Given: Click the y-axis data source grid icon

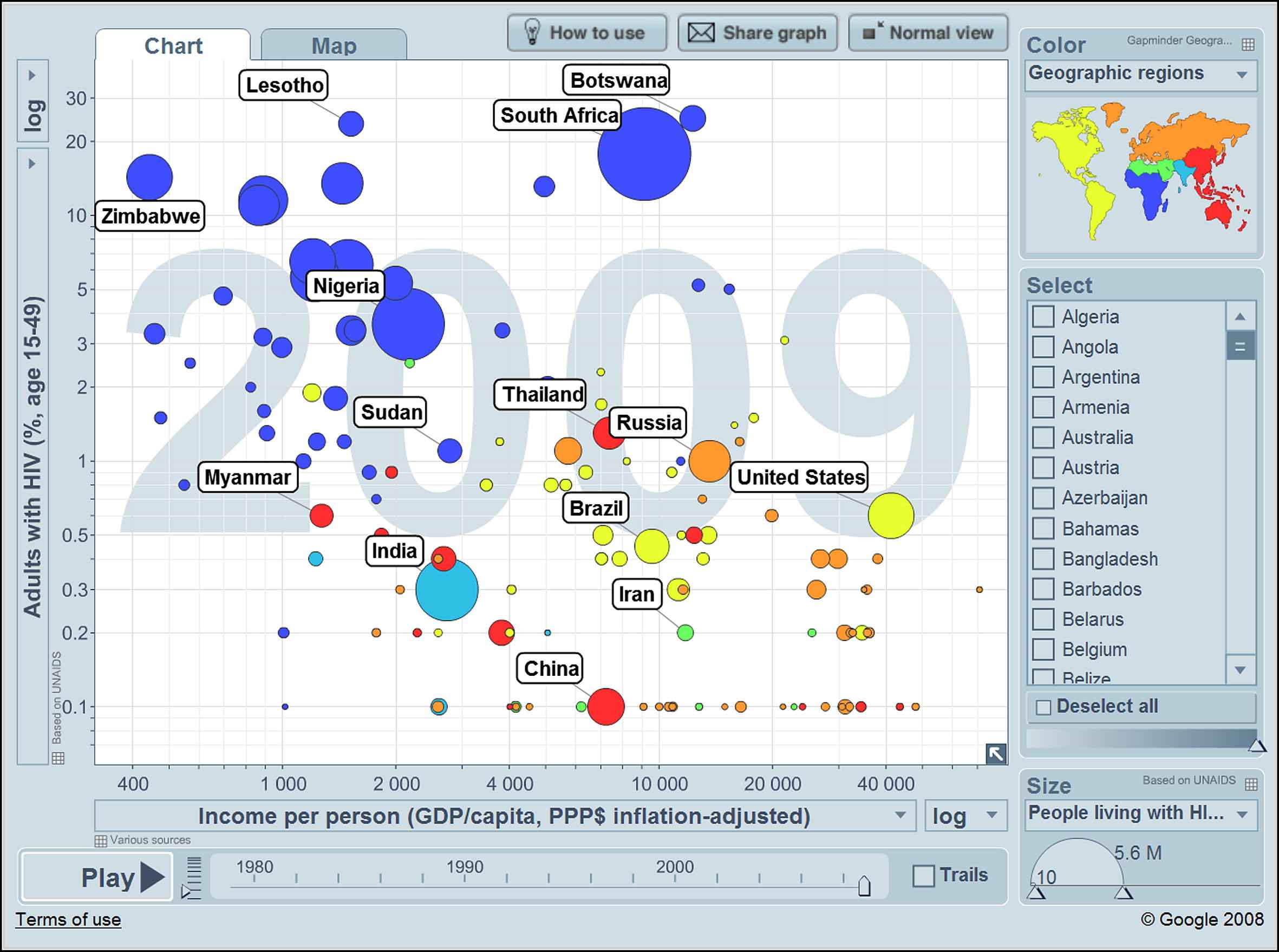Looking at the screenshot, I should pos(57,758).
